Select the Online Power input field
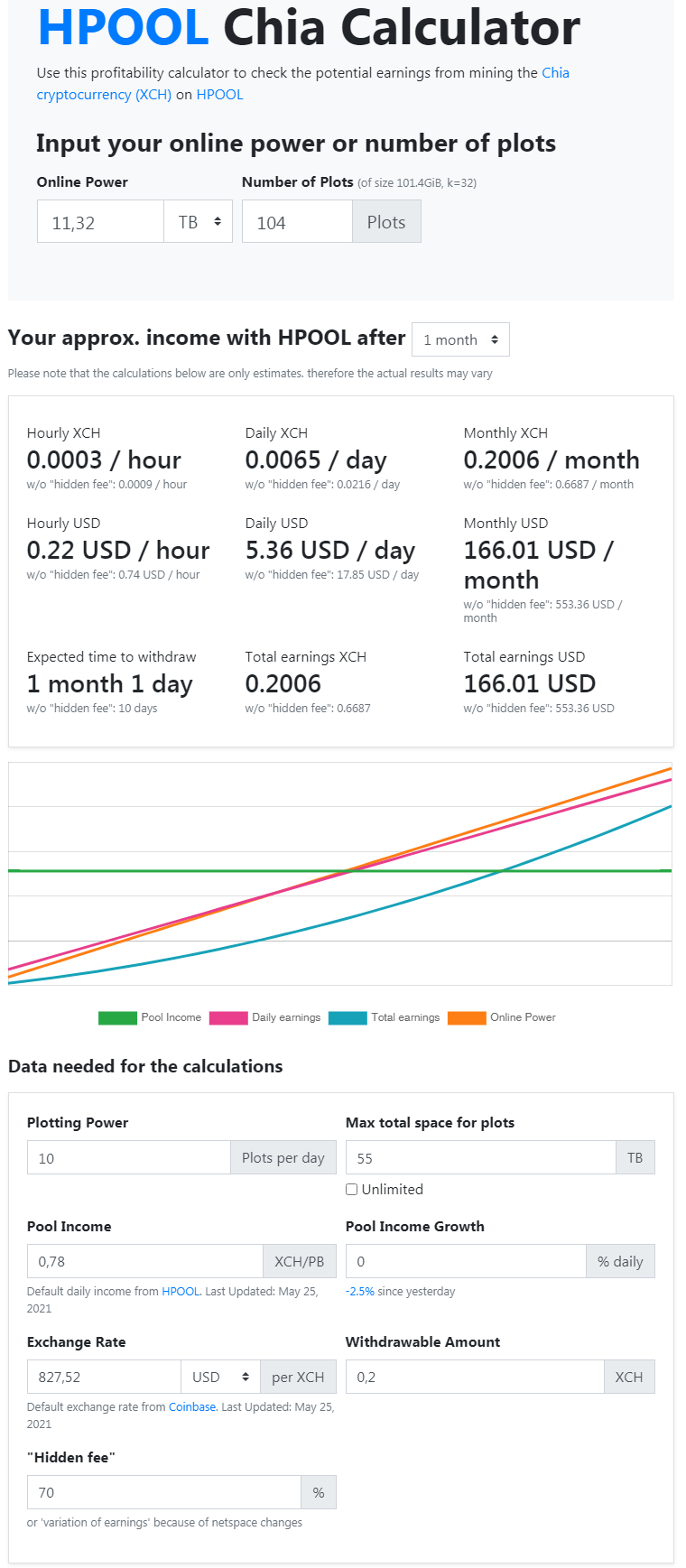 tap(99, 220)
